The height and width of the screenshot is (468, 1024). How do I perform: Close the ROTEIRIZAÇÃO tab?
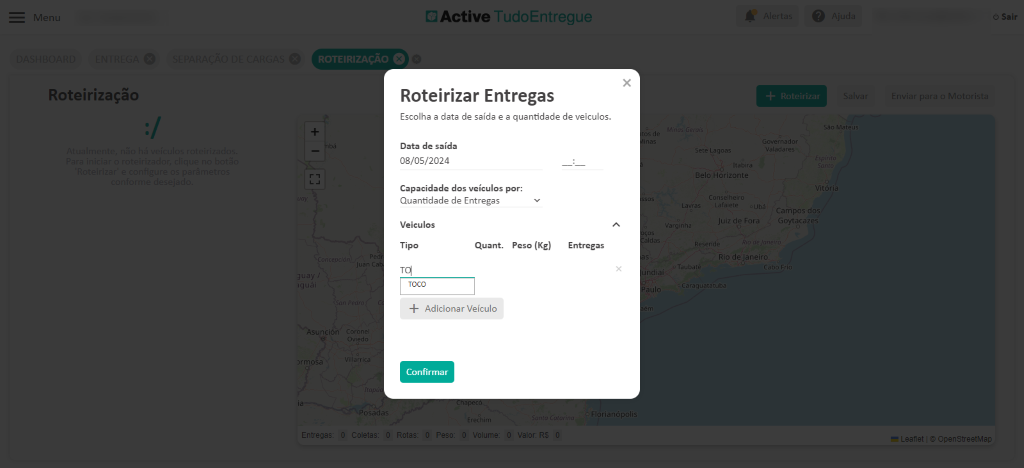point(399,59)
